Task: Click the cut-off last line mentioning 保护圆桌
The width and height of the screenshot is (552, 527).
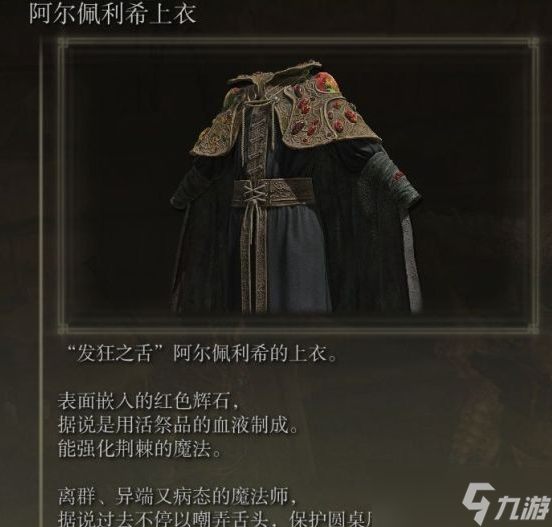Action: pyautogui.click(x=215, y=519)
